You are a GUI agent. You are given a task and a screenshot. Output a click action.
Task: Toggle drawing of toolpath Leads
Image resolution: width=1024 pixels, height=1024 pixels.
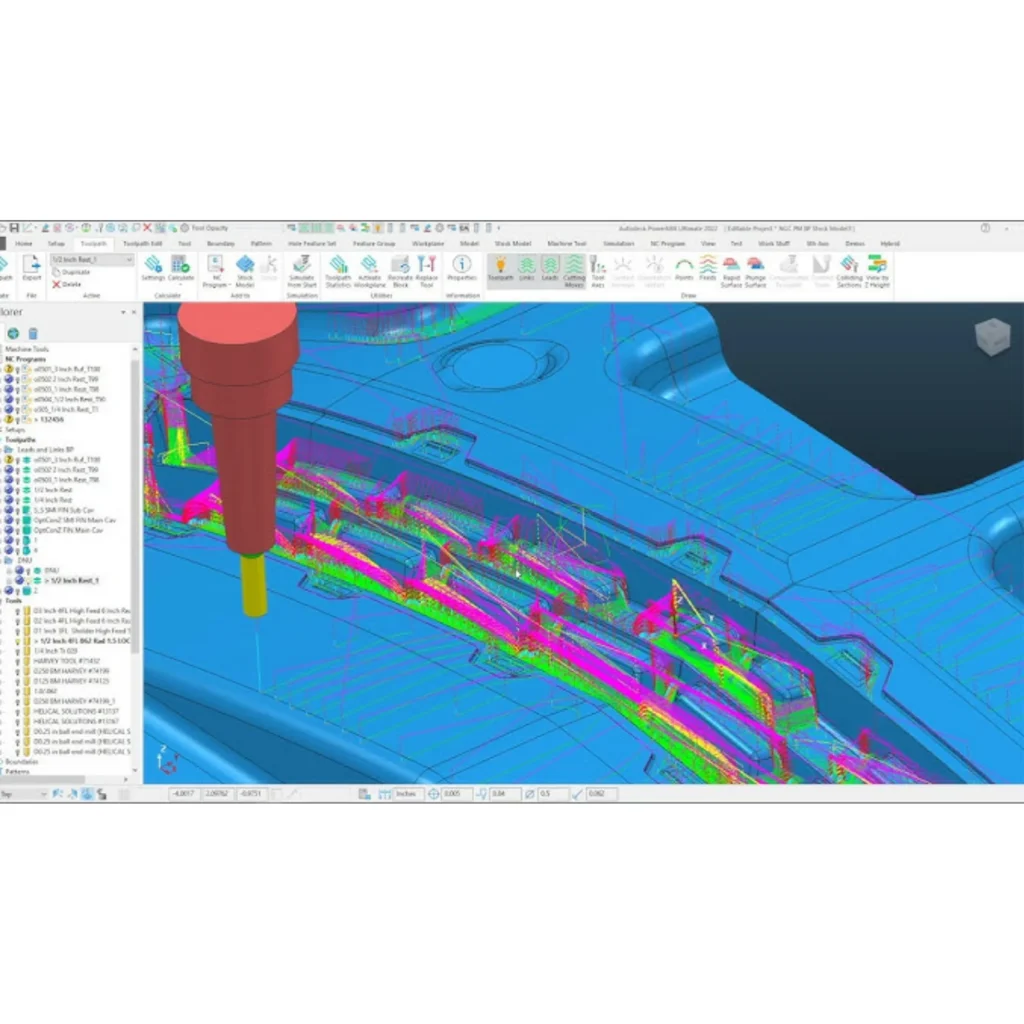(550, 270)
